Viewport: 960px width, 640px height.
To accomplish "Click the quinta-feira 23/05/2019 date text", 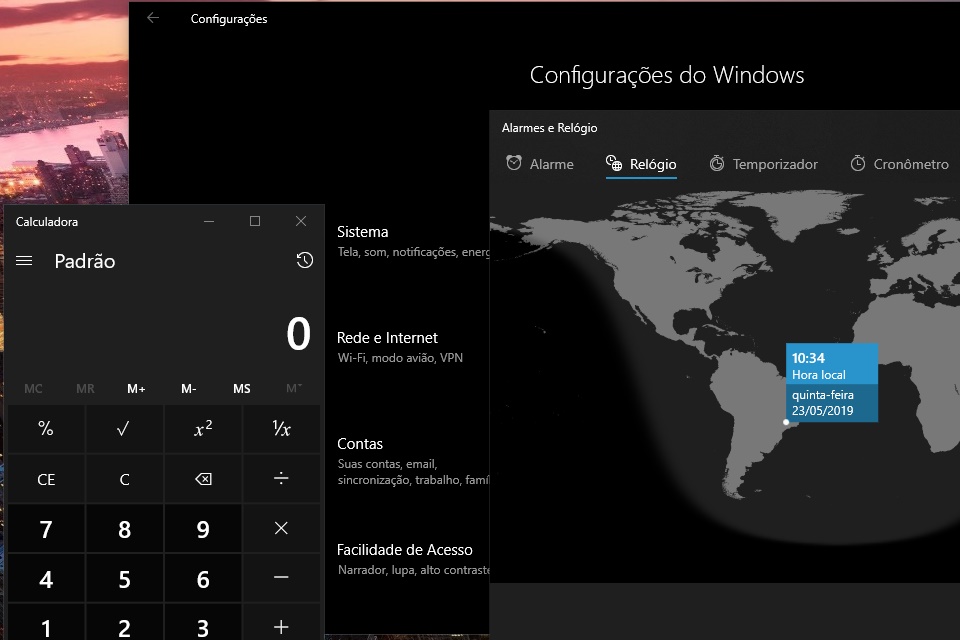I will 822,402.
